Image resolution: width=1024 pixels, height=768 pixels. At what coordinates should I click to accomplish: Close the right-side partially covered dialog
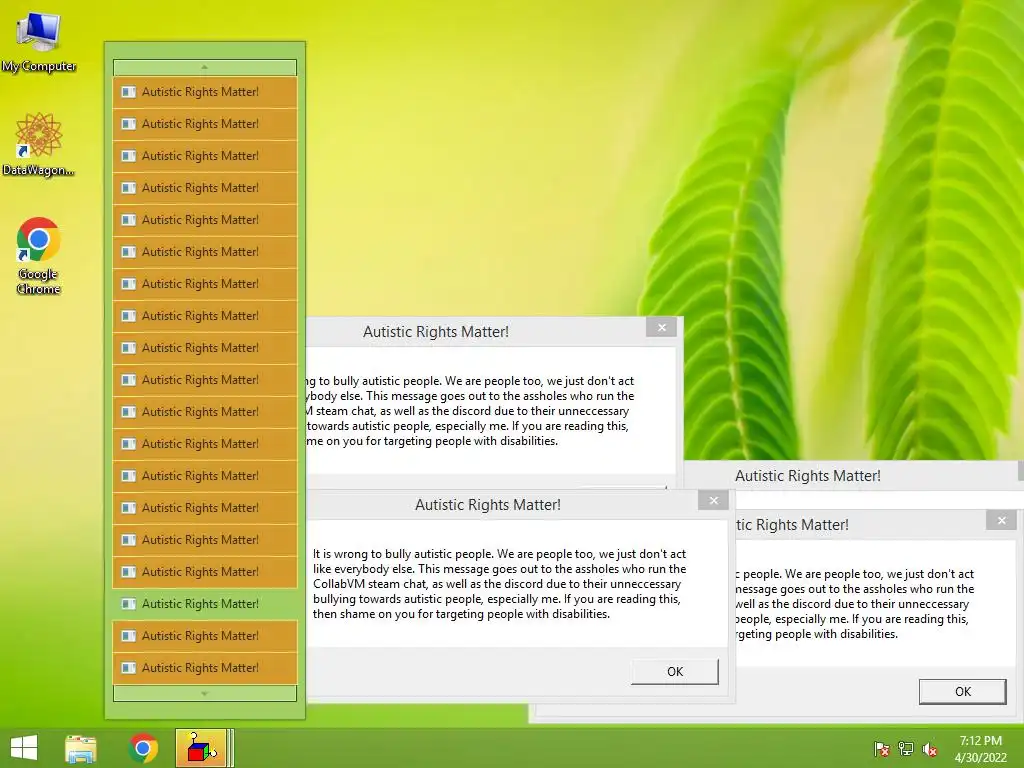coord(1001,520)
